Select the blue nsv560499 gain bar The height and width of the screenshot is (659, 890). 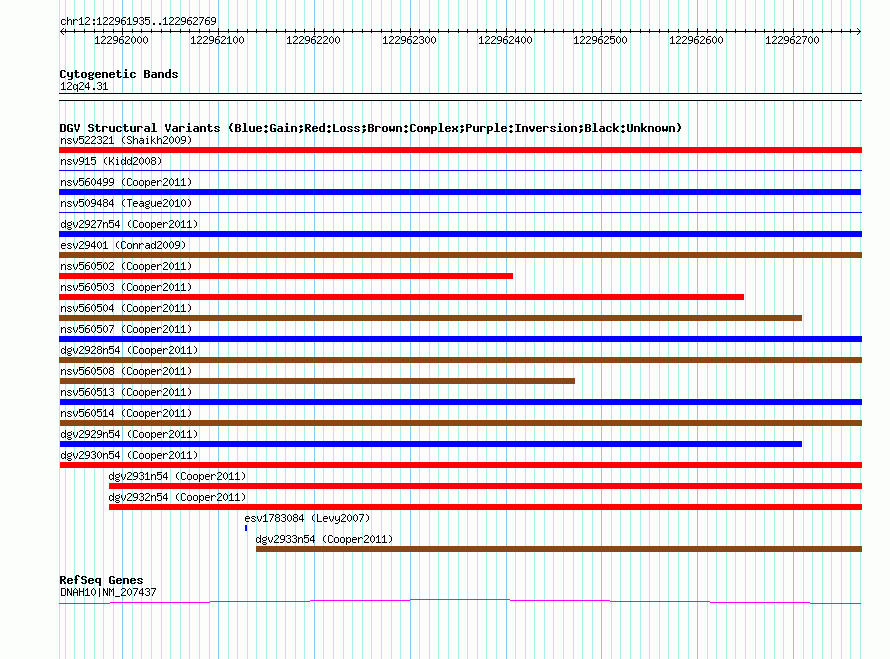click(460, 192)
